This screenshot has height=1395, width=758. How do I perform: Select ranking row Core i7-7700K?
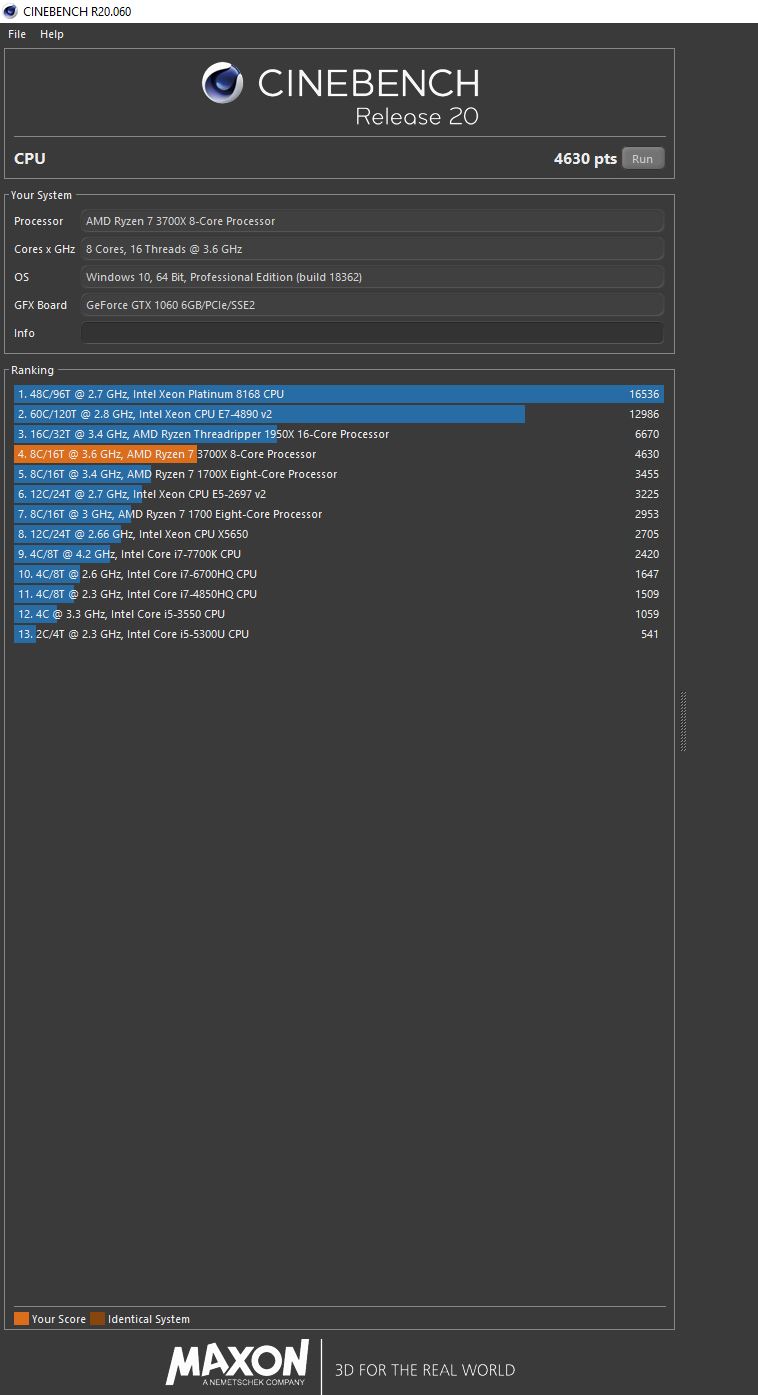click(339, 554)
